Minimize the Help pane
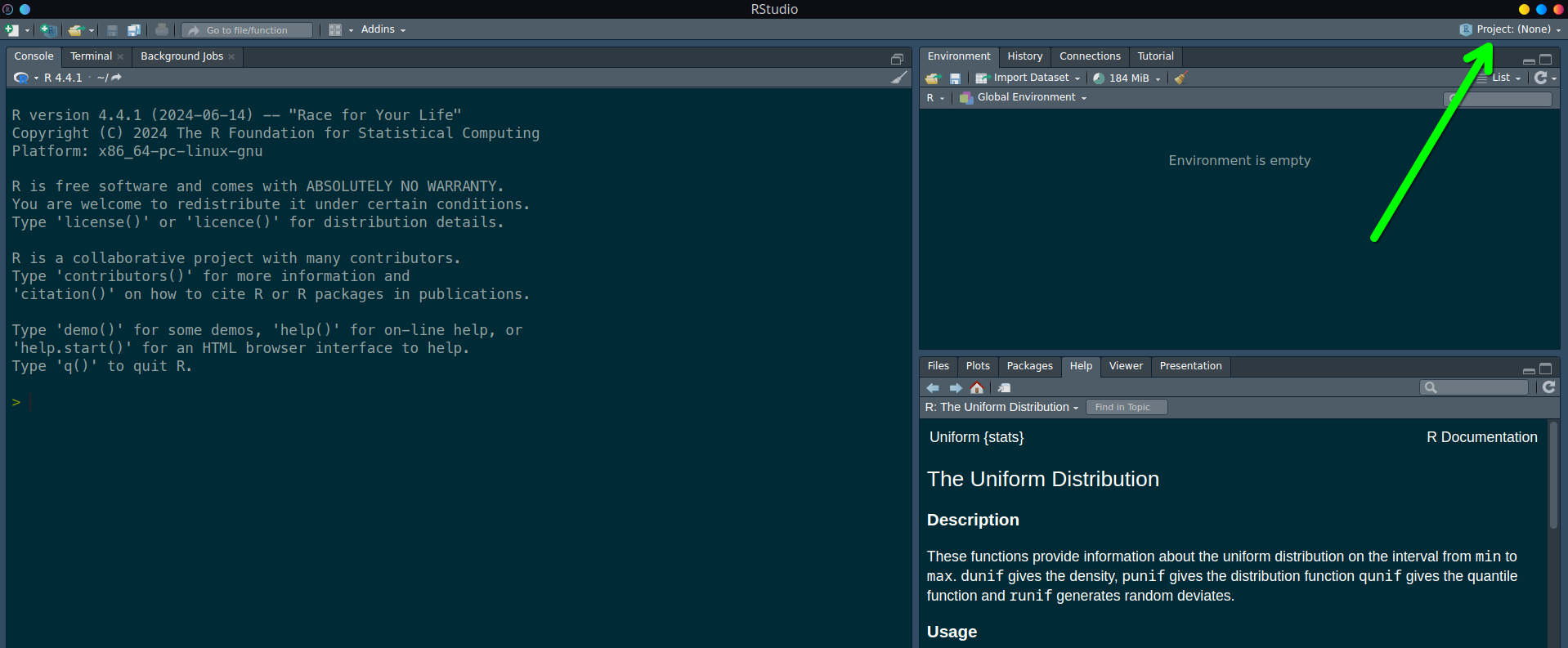The image size is (1568, 648). coord(1529,370)
